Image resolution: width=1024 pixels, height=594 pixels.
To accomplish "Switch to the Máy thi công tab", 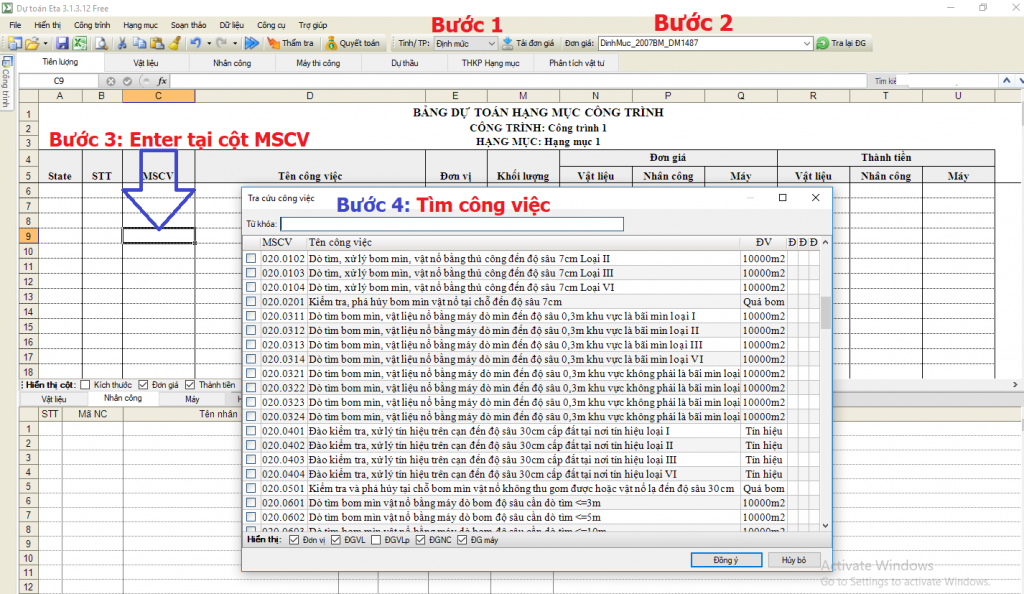I will click(318, 63).
